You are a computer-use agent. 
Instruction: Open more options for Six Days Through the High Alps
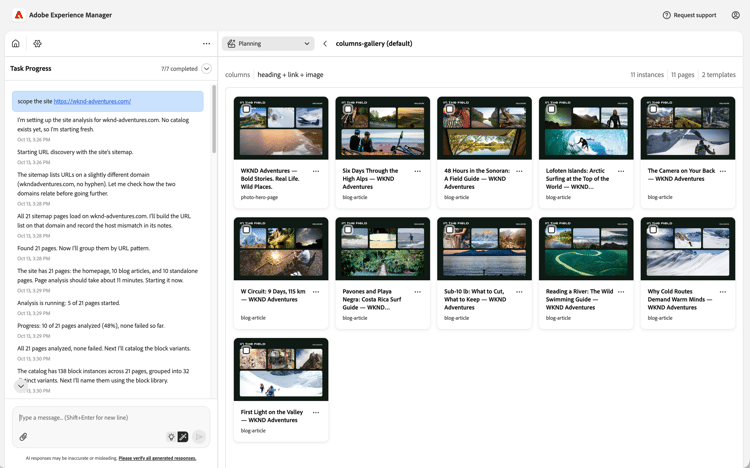418,171
